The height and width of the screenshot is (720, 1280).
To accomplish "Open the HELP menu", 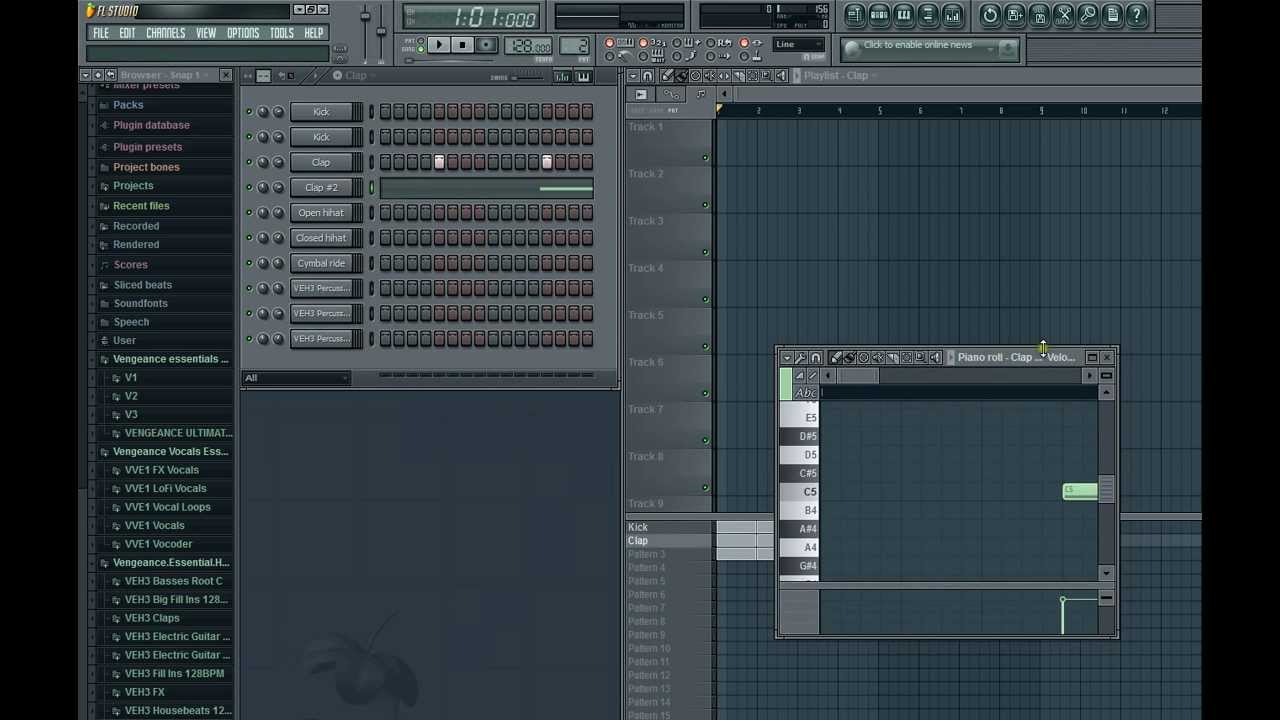I will [x=314, y=33].
